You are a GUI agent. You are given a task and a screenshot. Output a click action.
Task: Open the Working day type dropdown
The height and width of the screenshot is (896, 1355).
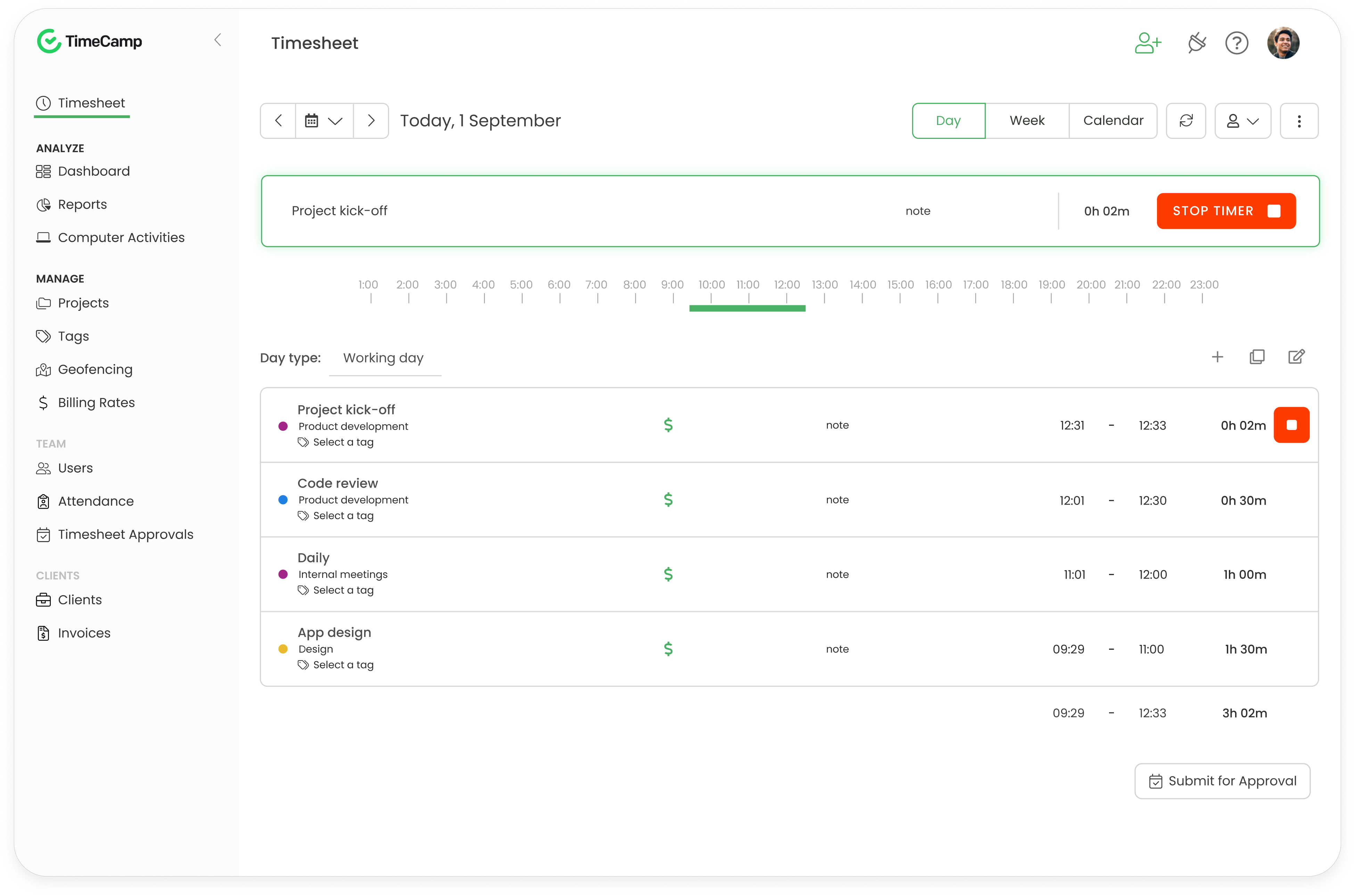point(384,358)
